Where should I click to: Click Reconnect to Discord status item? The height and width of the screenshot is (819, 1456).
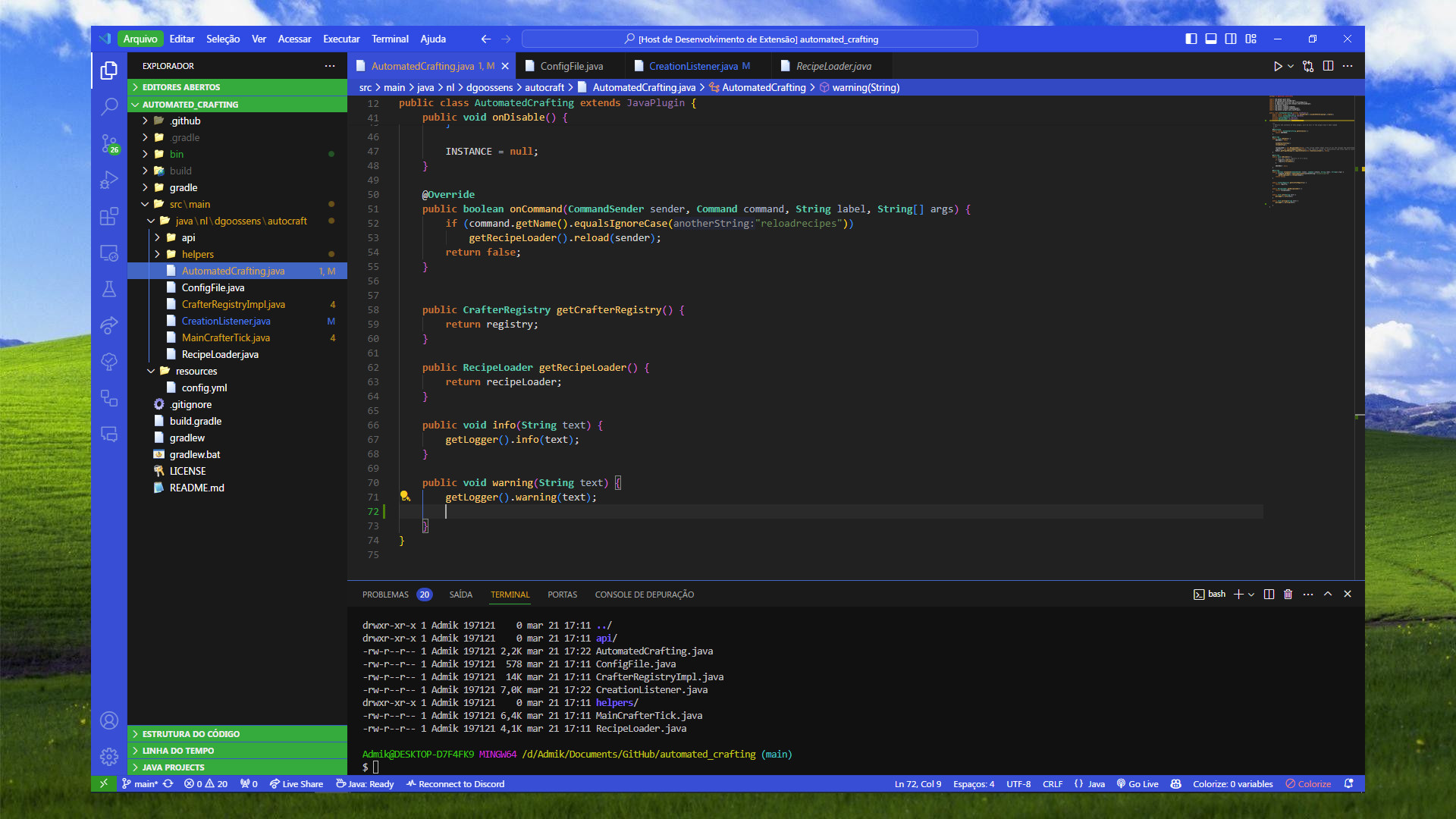(x=455, y=784)
